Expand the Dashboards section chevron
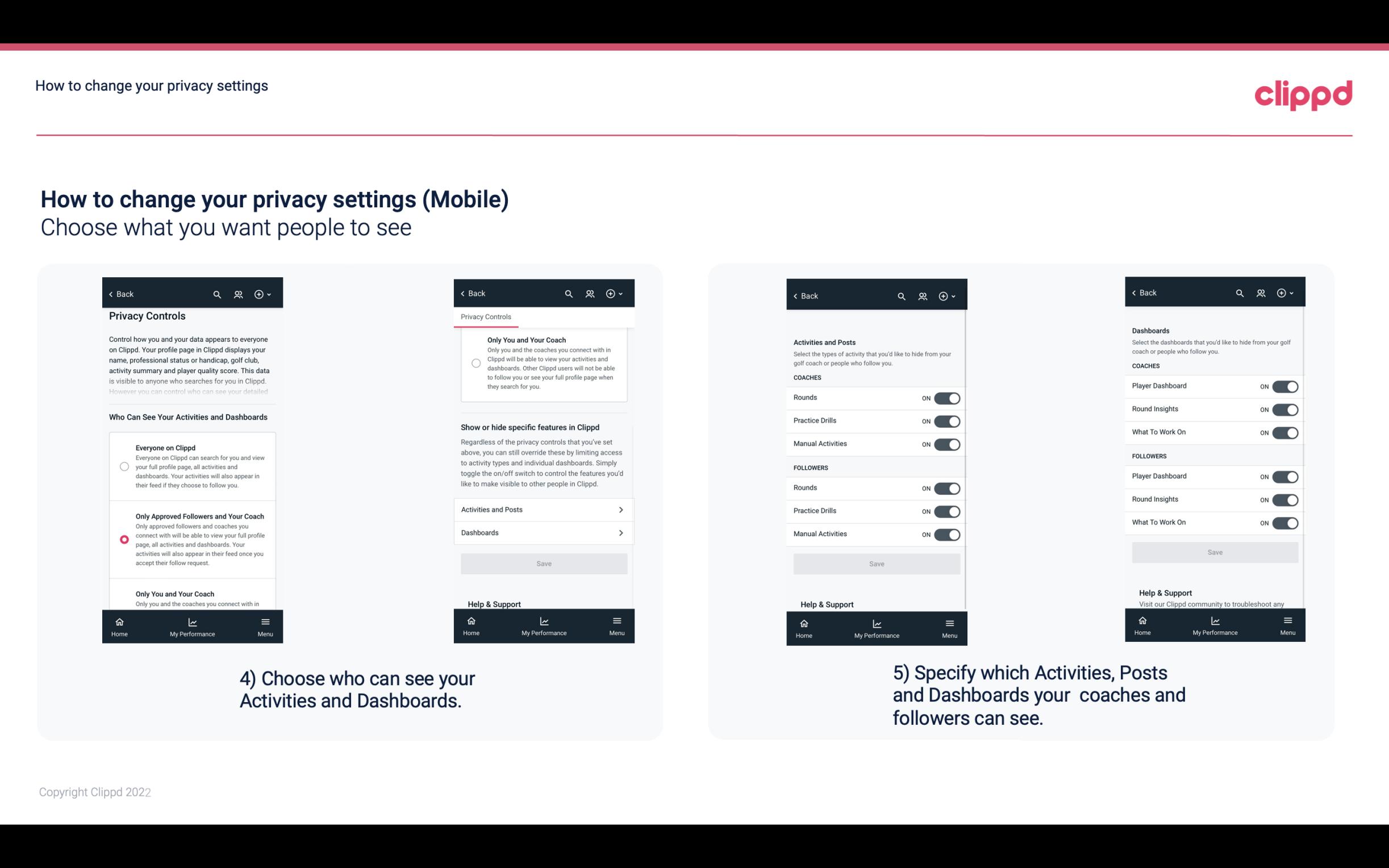 point(620,532)
